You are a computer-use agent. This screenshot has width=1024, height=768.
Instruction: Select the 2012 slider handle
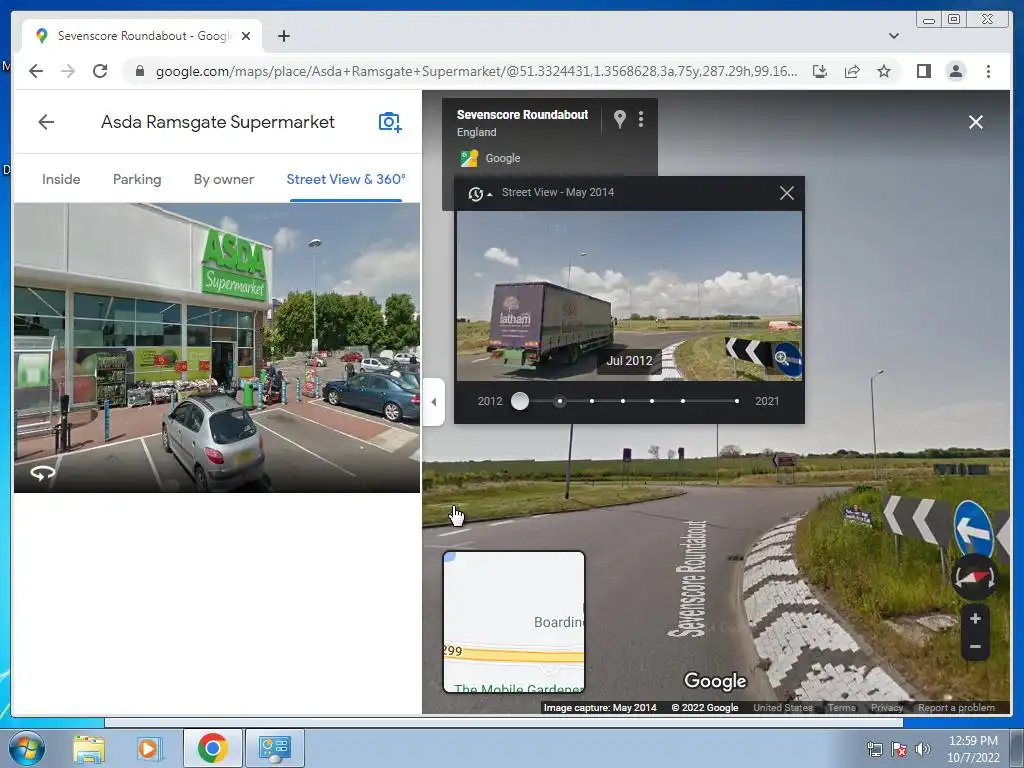coord(520,401)
